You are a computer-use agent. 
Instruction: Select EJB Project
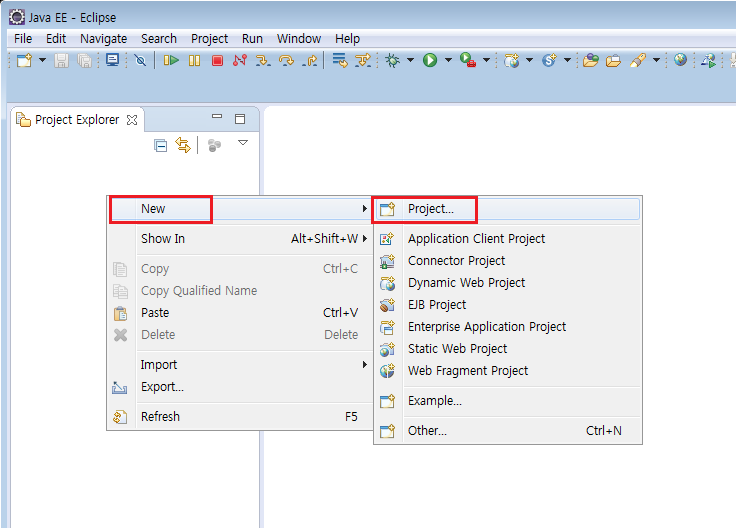[x=507, y=305]
